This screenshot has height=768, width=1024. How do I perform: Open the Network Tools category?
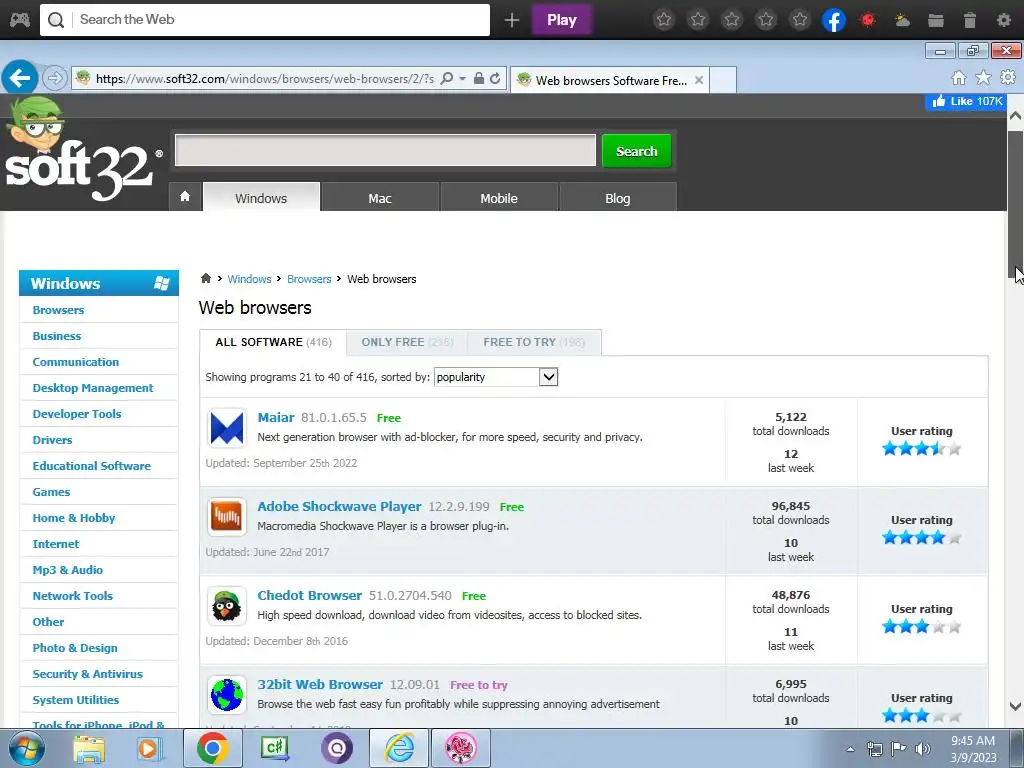point(72,596)
